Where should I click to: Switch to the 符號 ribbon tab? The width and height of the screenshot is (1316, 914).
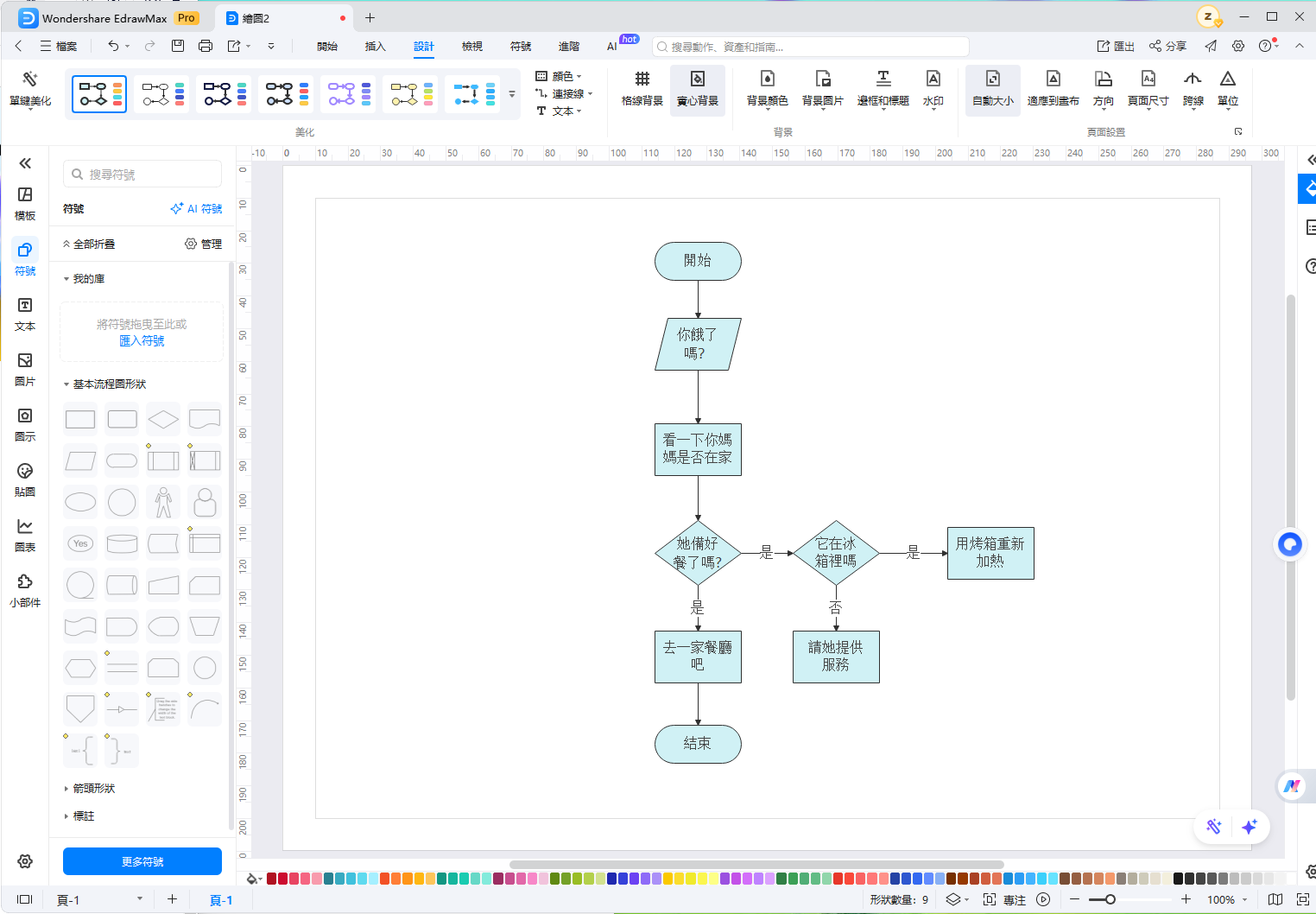521,47
